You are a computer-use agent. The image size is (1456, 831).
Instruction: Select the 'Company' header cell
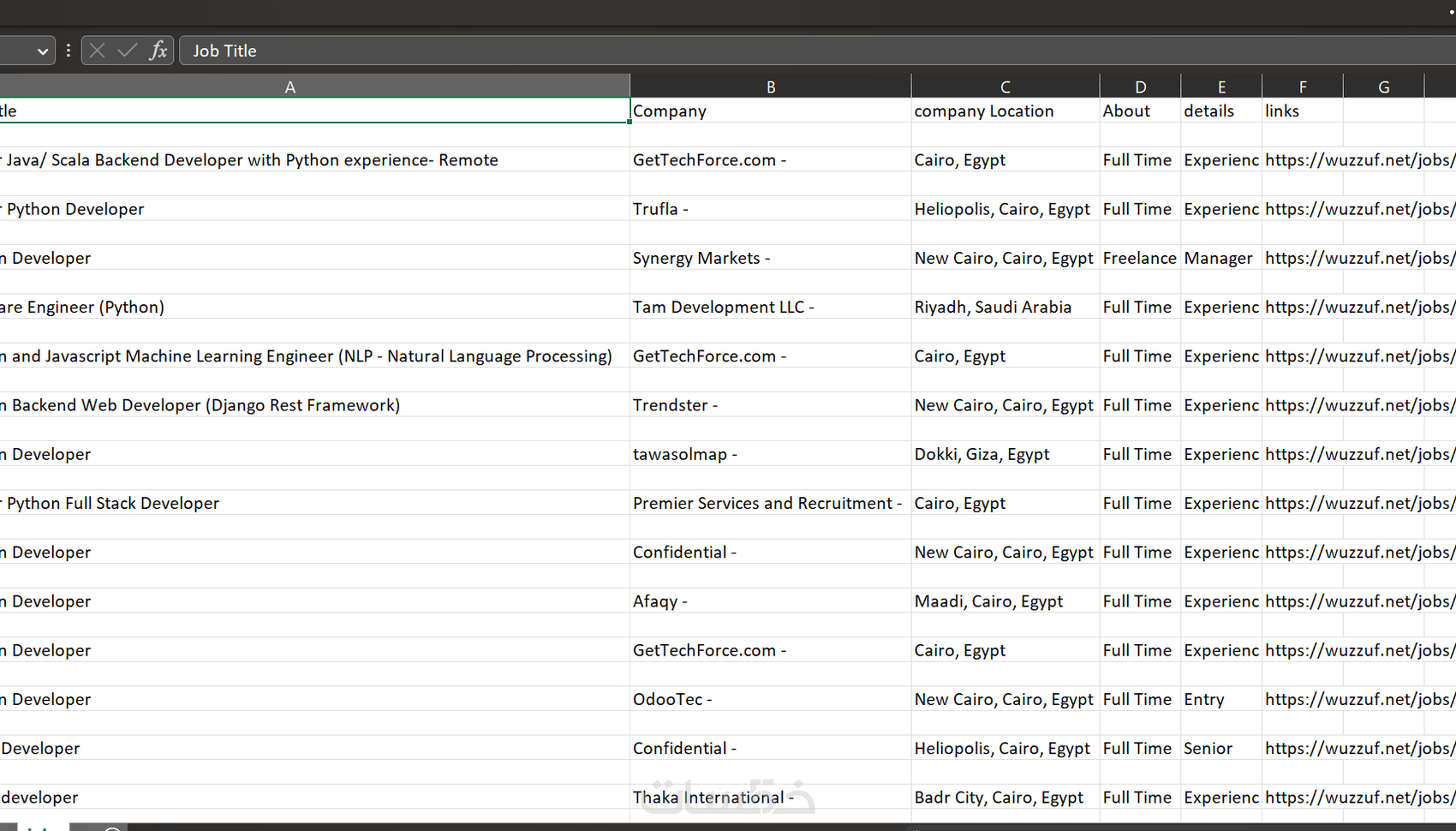tap(771, 111)
